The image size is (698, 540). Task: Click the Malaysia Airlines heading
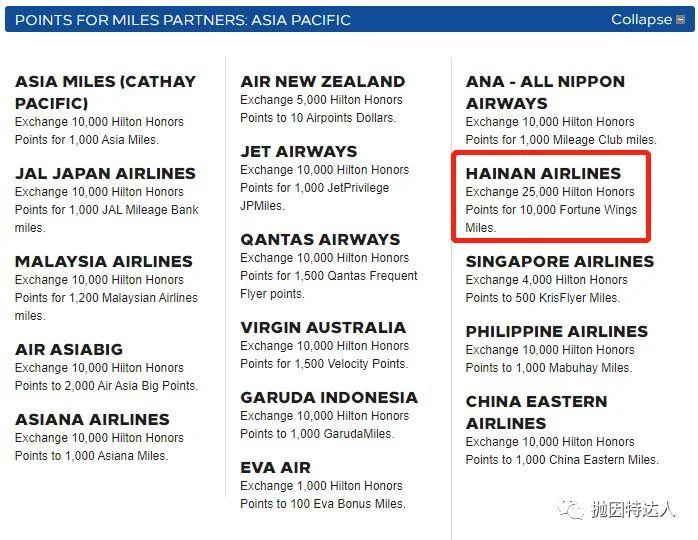point(104,261)
